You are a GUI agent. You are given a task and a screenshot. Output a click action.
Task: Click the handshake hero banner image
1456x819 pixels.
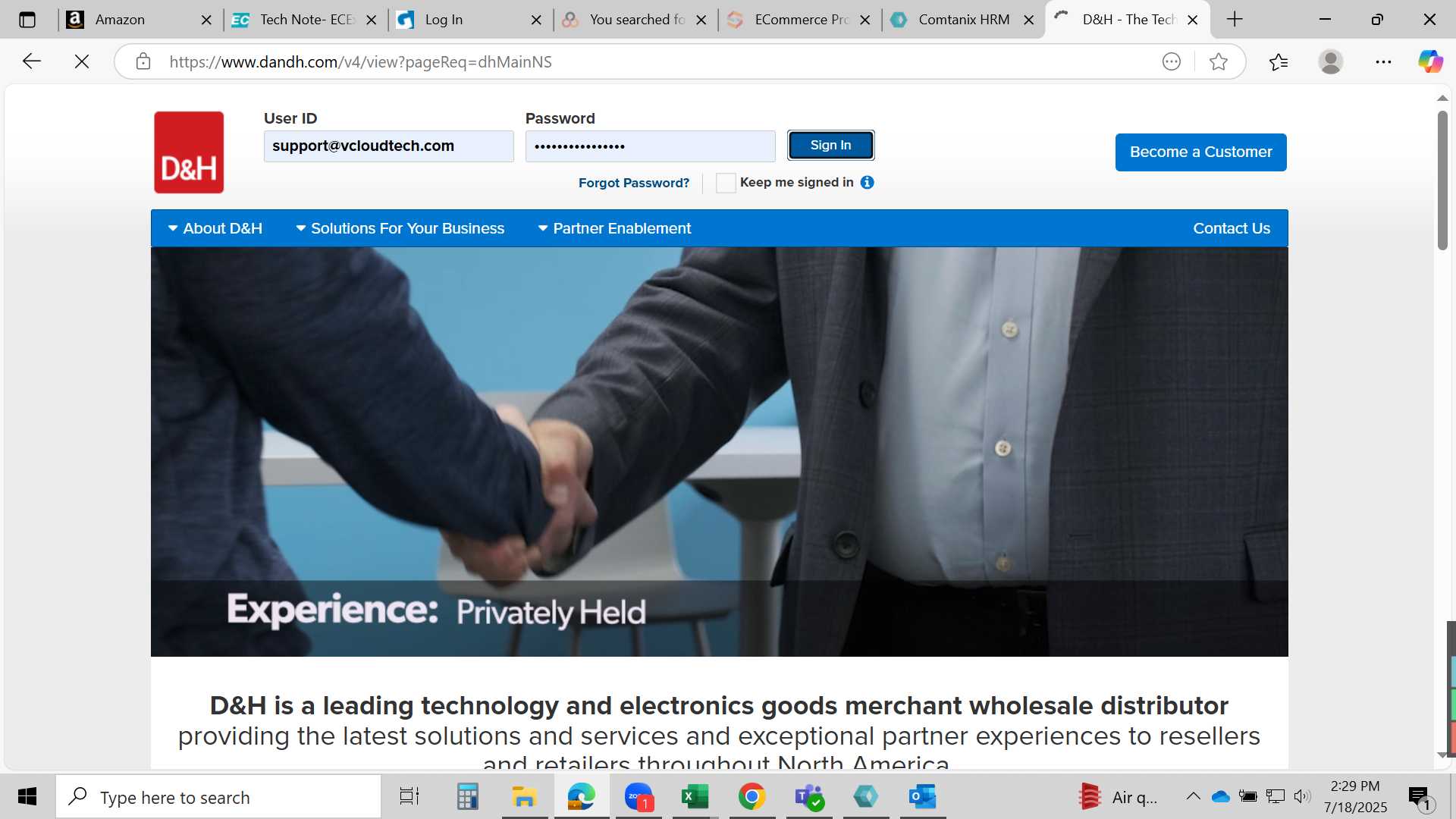tap(719, 452)
